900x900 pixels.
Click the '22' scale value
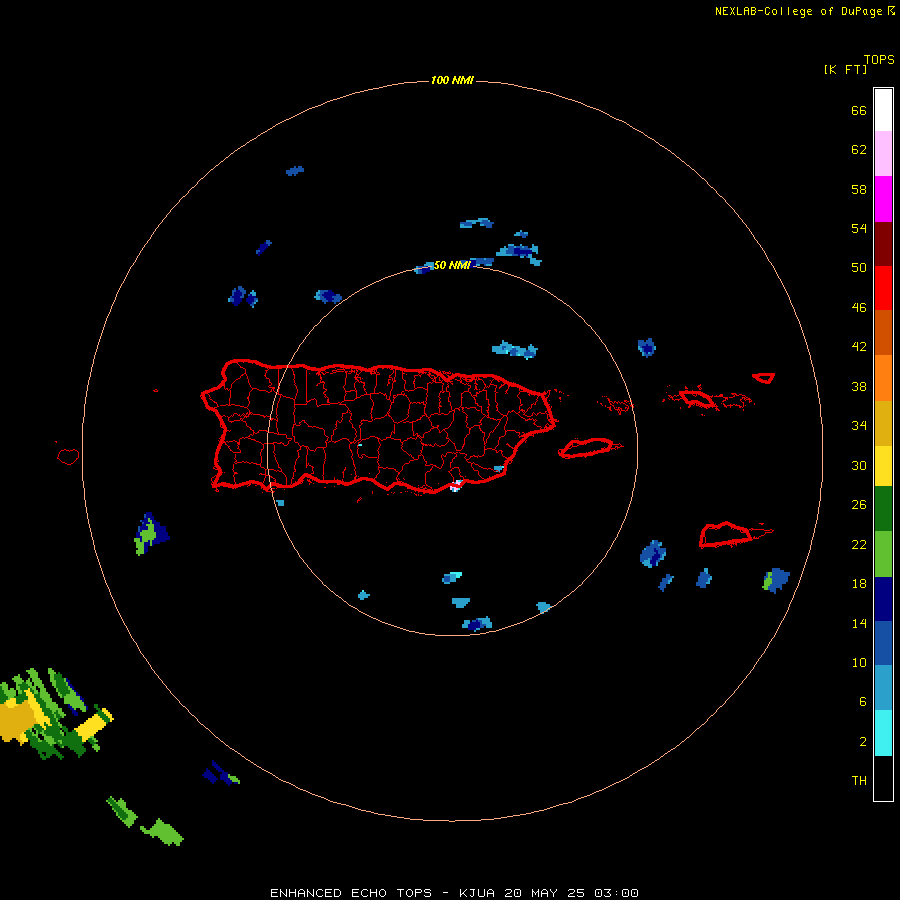tap(859, 545)
